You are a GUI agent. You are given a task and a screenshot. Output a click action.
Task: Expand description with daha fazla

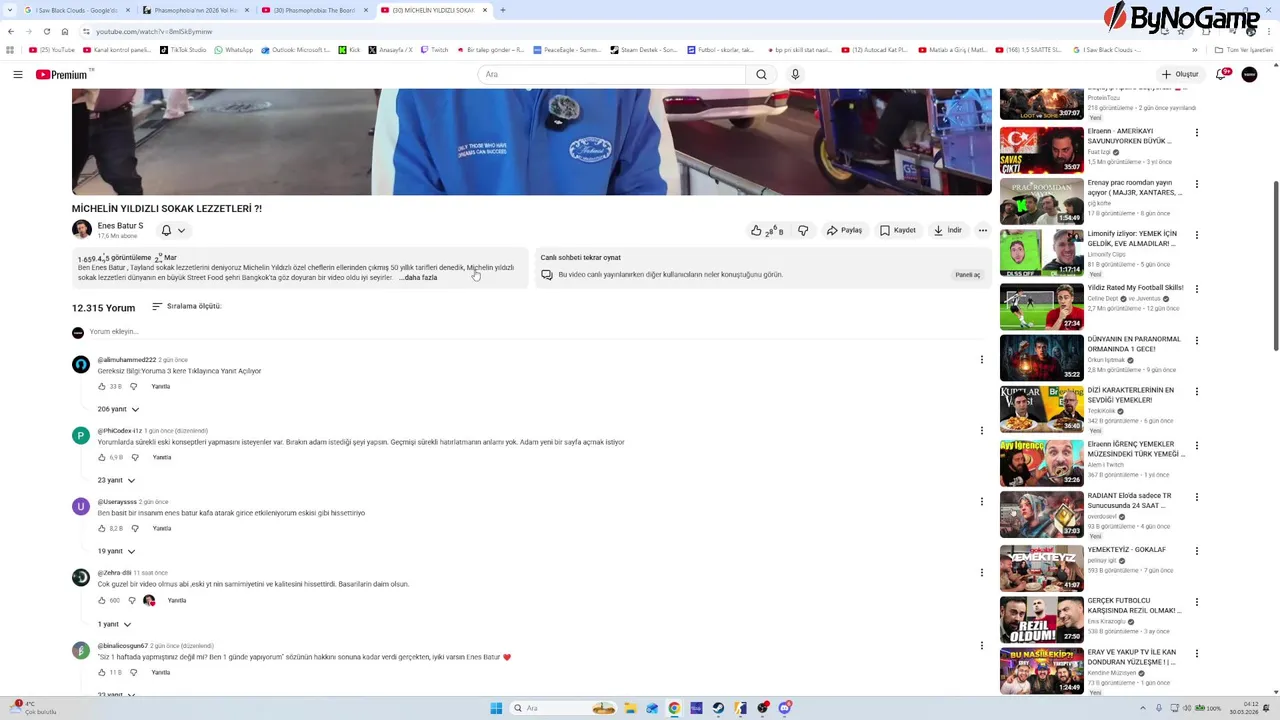418,277
